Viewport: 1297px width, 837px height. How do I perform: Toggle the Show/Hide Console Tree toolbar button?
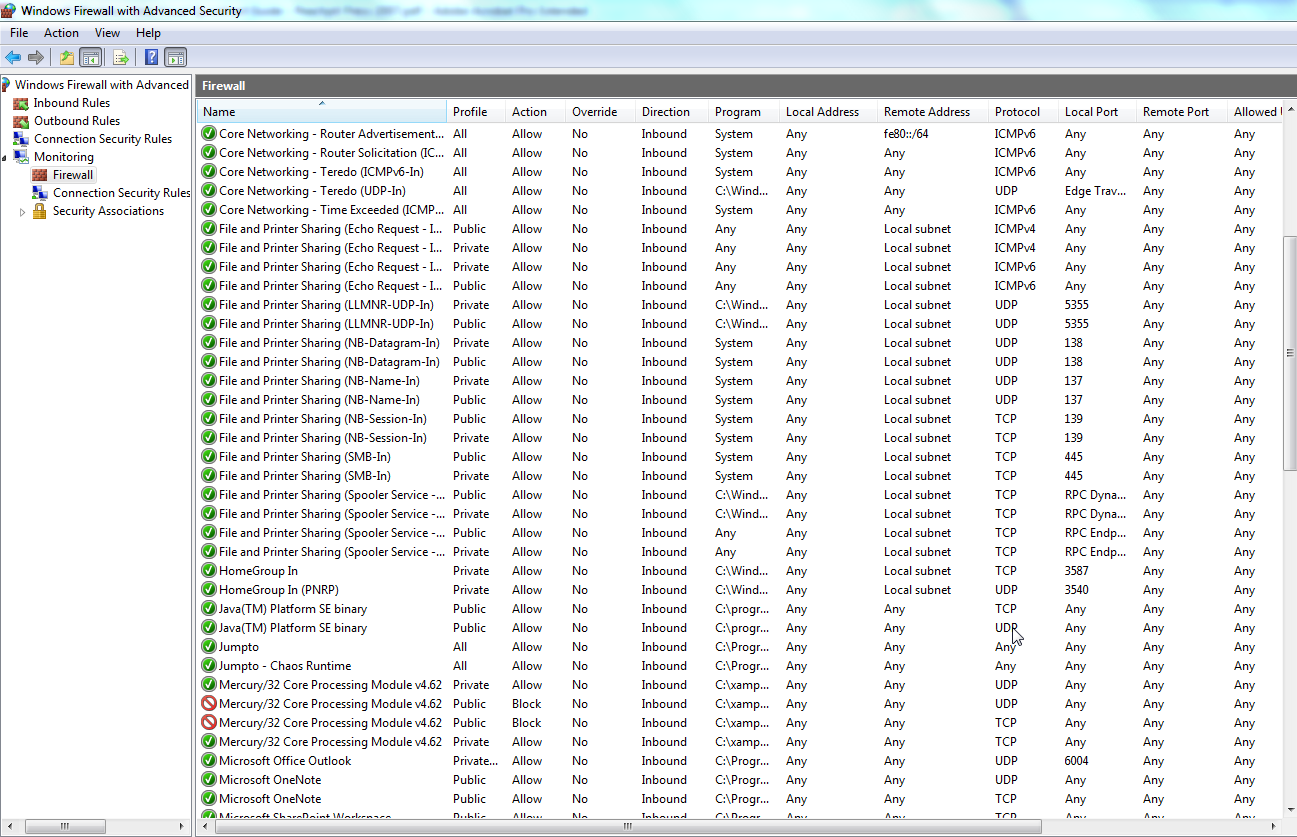90,57
